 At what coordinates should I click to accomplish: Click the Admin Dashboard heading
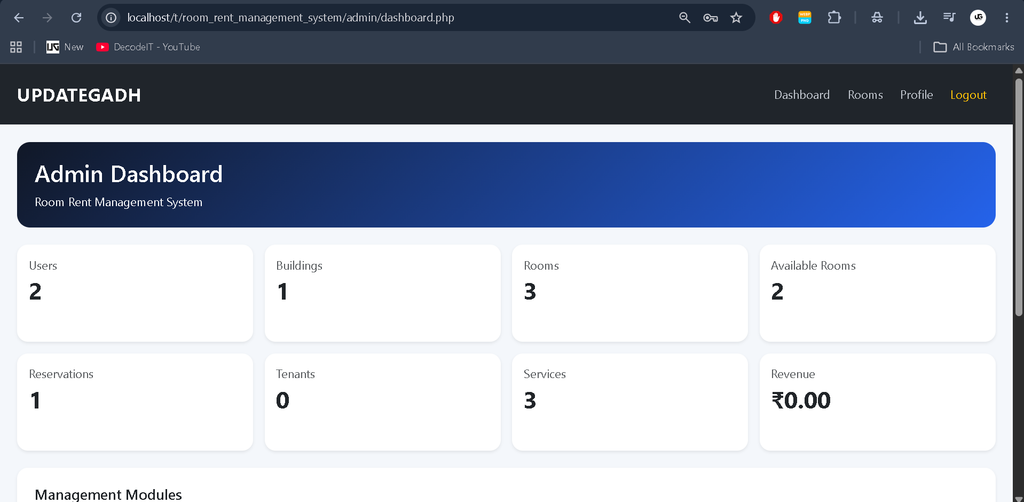pos(129,174)
